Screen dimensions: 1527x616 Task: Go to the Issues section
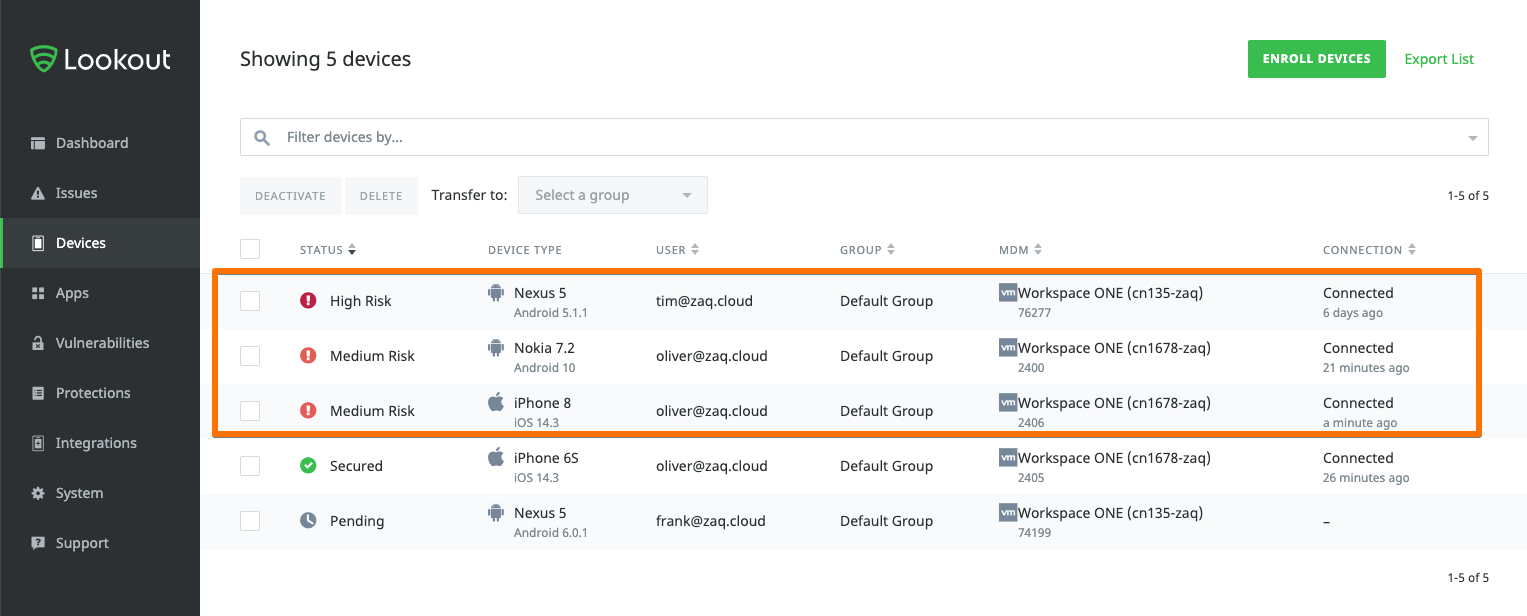point(100,193)
